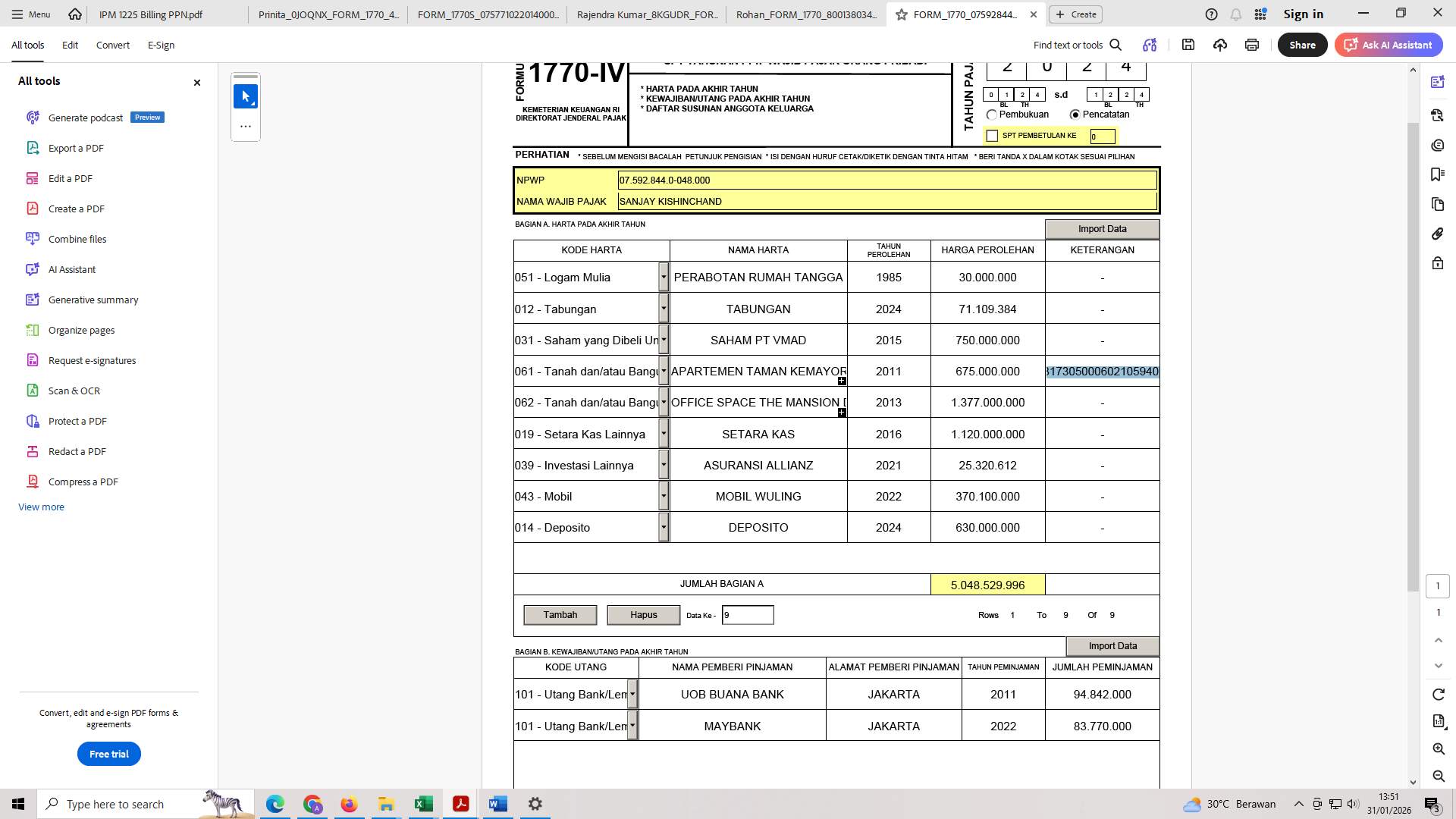
Task: Upload document to cloud storage
Action: coord(1219,45)
